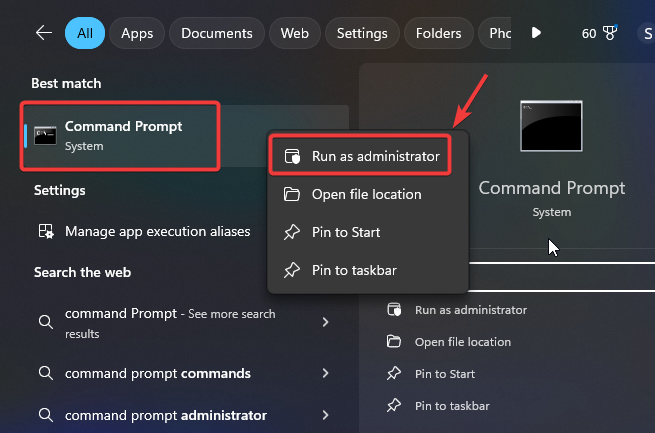Click pin icon beside context menu Pin to taskbar
The height and width of the screenshot is (433, 655).
[x=292, y=270]
